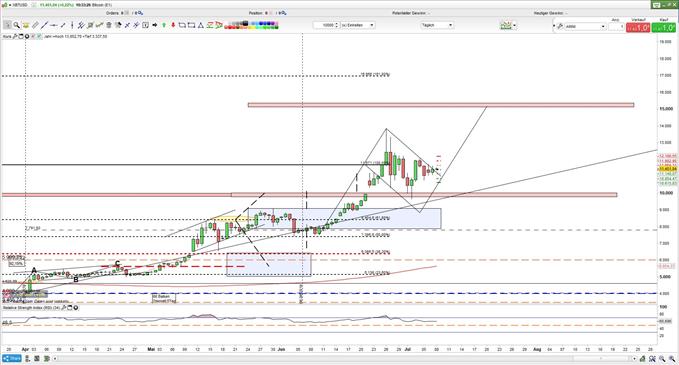The image size is (679, 365).
Task: Add a green up arrow marker
Action: (164, 25)
